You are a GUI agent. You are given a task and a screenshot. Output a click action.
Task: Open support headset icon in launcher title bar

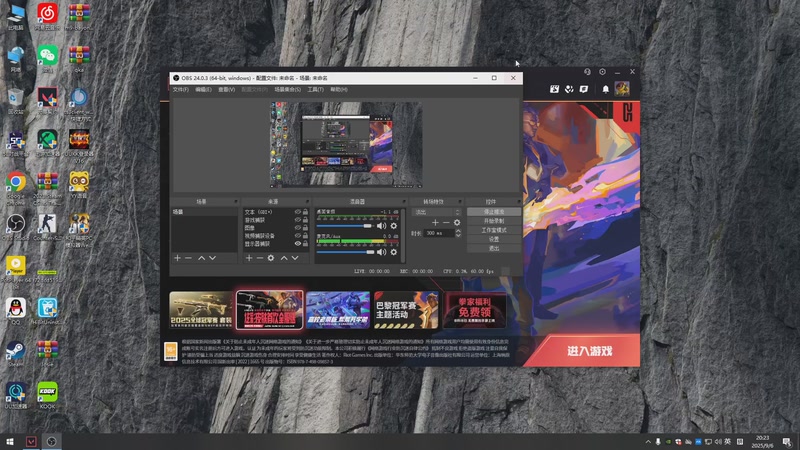click(x=587, y=72)
